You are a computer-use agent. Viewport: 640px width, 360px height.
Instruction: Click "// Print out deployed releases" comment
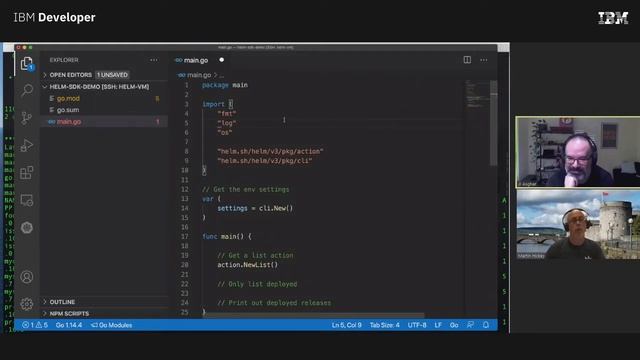[x=274, y=303]
